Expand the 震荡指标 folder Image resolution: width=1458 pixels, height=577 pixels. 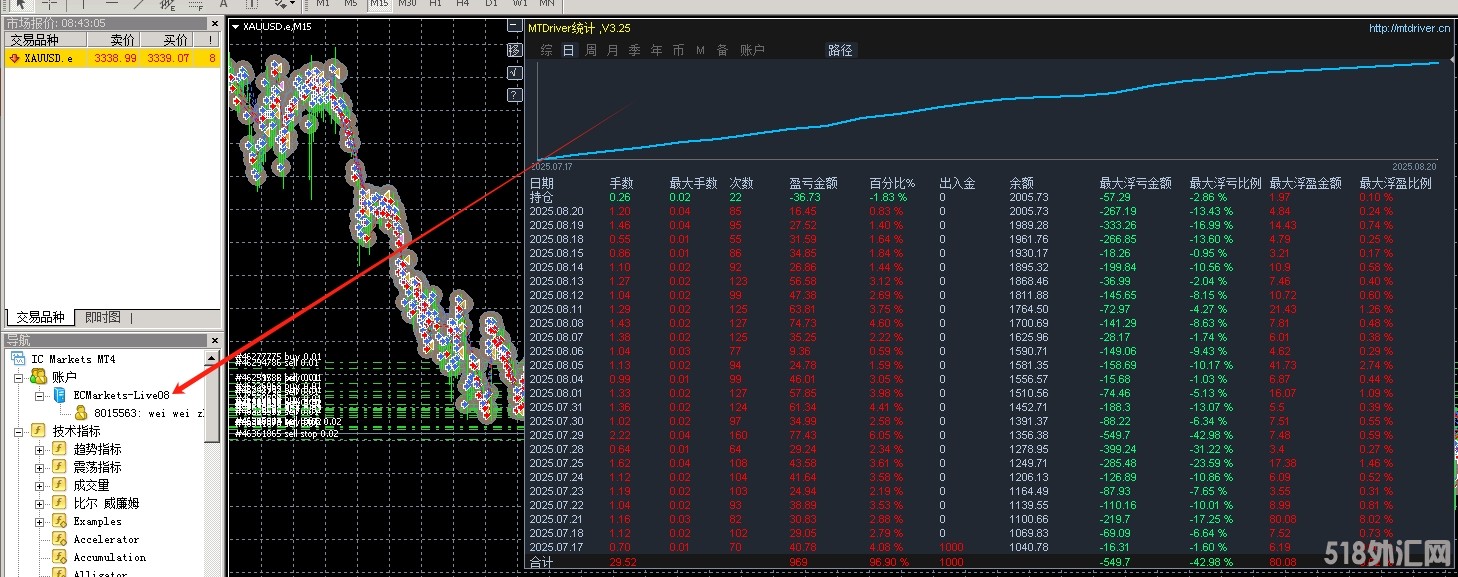point(40,467)
